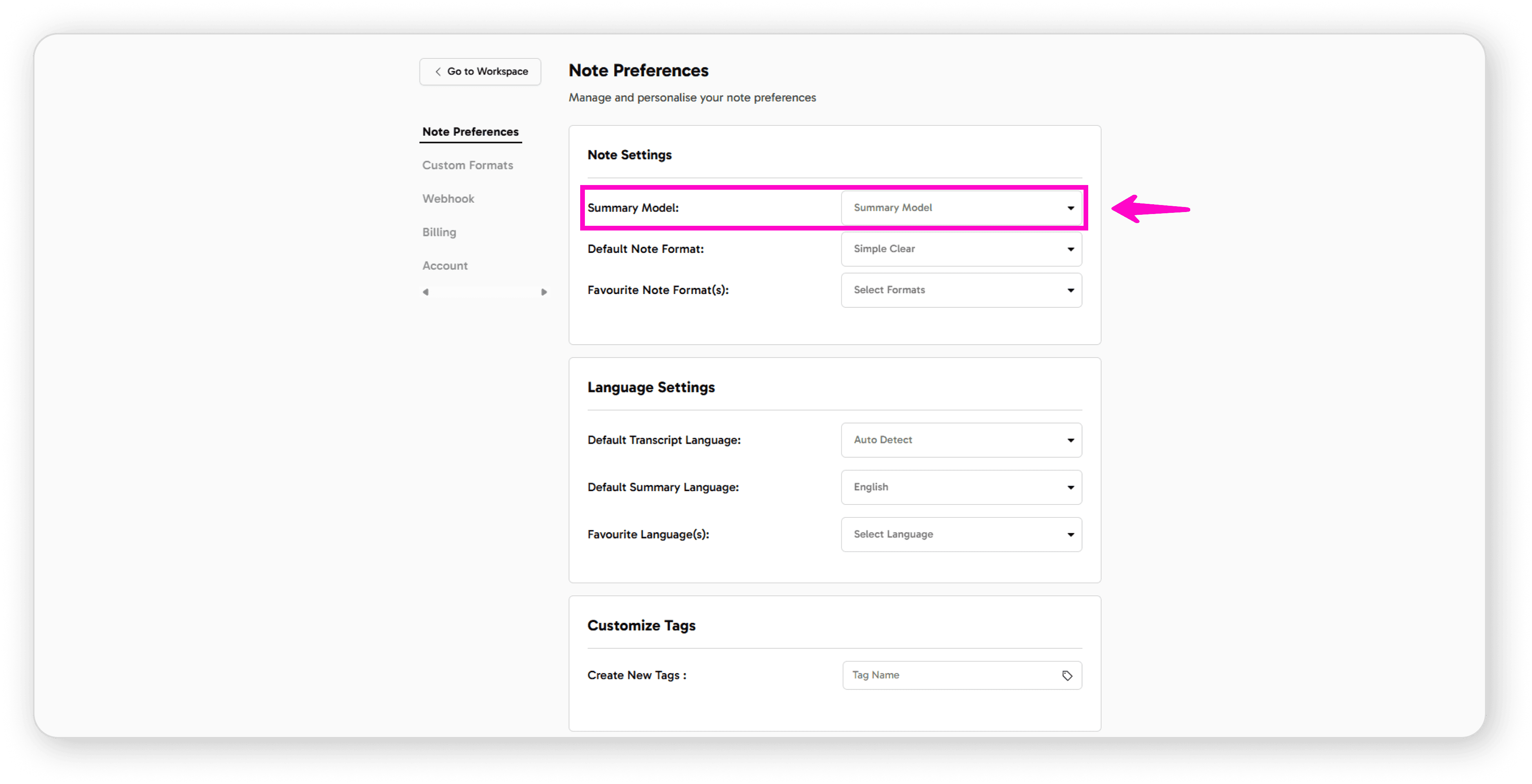The height and width of the screenshot is (784, 1532).
Task: Click the Auto Detect dropdown arrow
Action: pos(1071,439)
